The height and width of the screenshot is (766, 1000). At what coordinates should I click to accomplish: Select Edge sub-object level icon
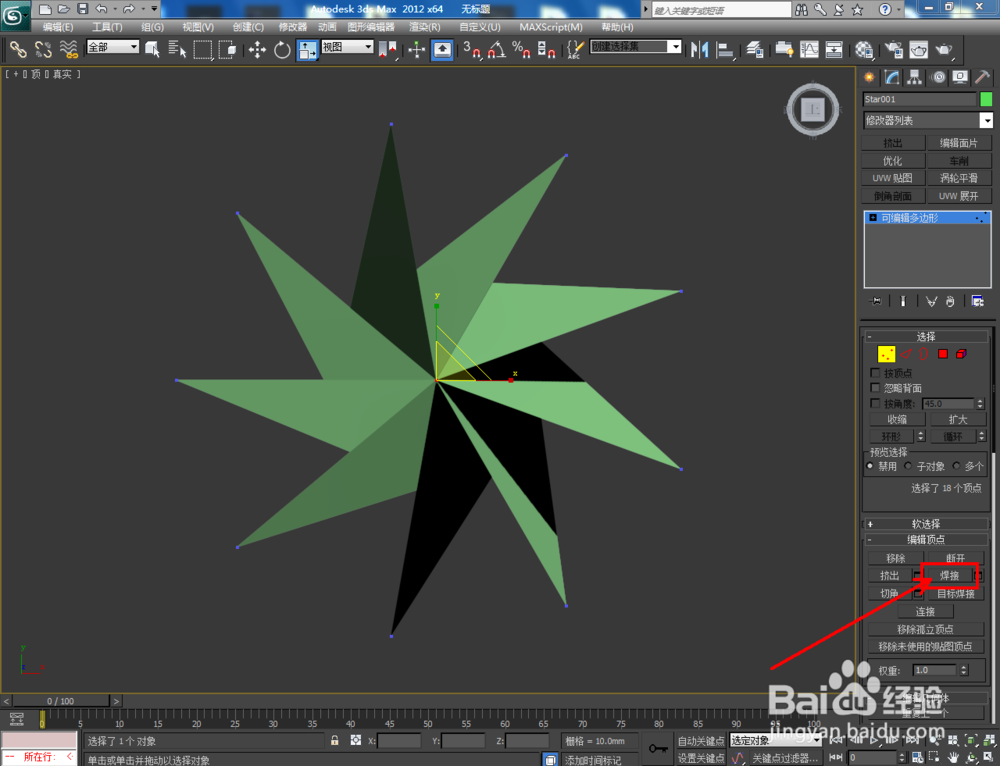(x=906, y=354)
